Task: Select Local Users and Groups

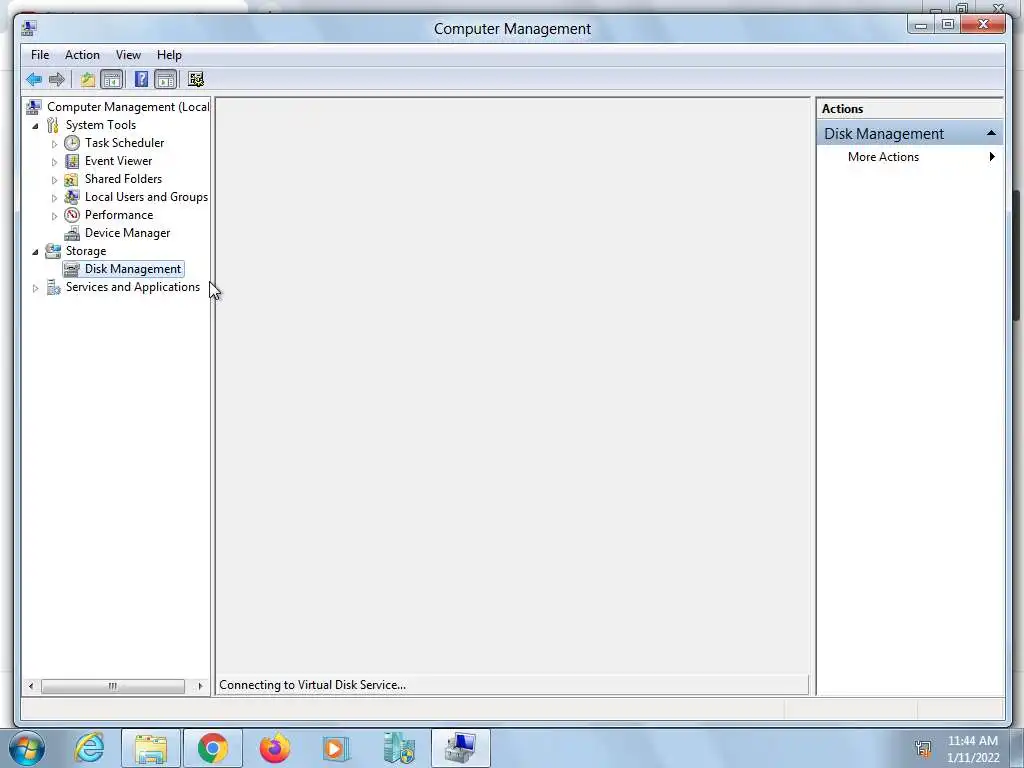Action: (x=146, y=197)
